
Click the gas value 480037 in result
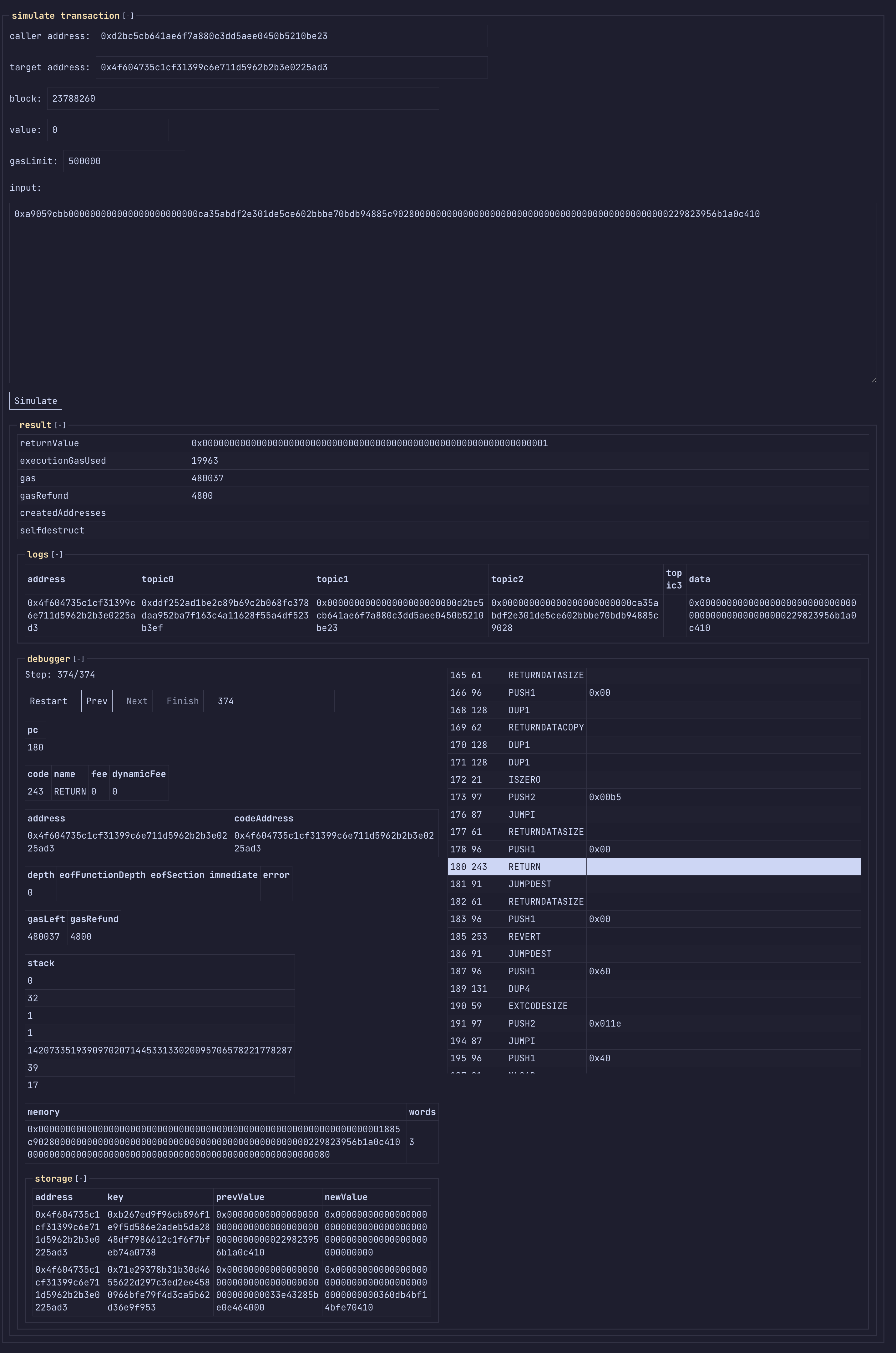(x=529, y=478)
